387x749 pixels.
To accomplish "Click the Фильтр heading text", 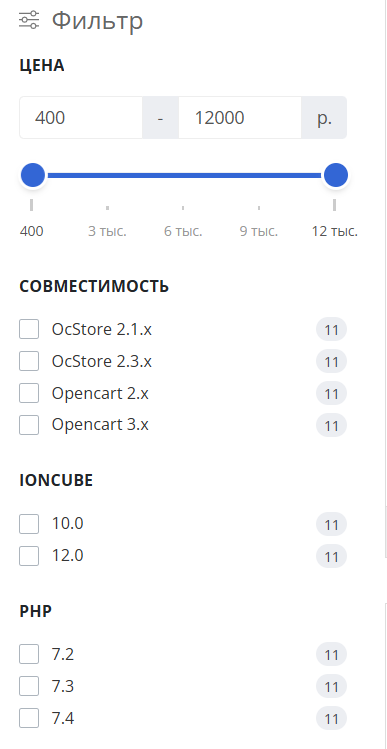I will (x=97, y=21).
